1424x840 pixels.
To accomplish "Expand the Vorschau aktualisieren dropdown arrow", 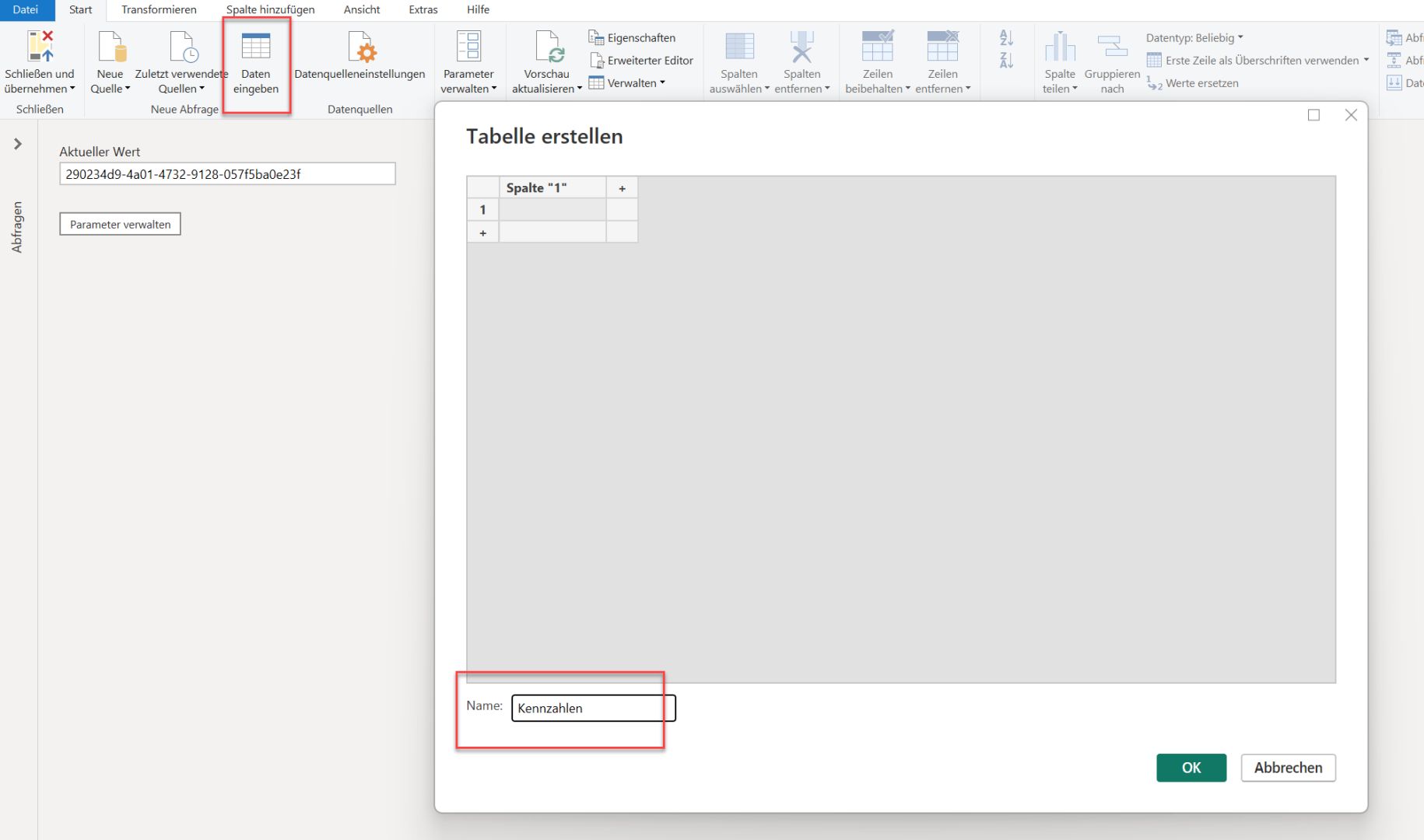I will tap(579, 89).
